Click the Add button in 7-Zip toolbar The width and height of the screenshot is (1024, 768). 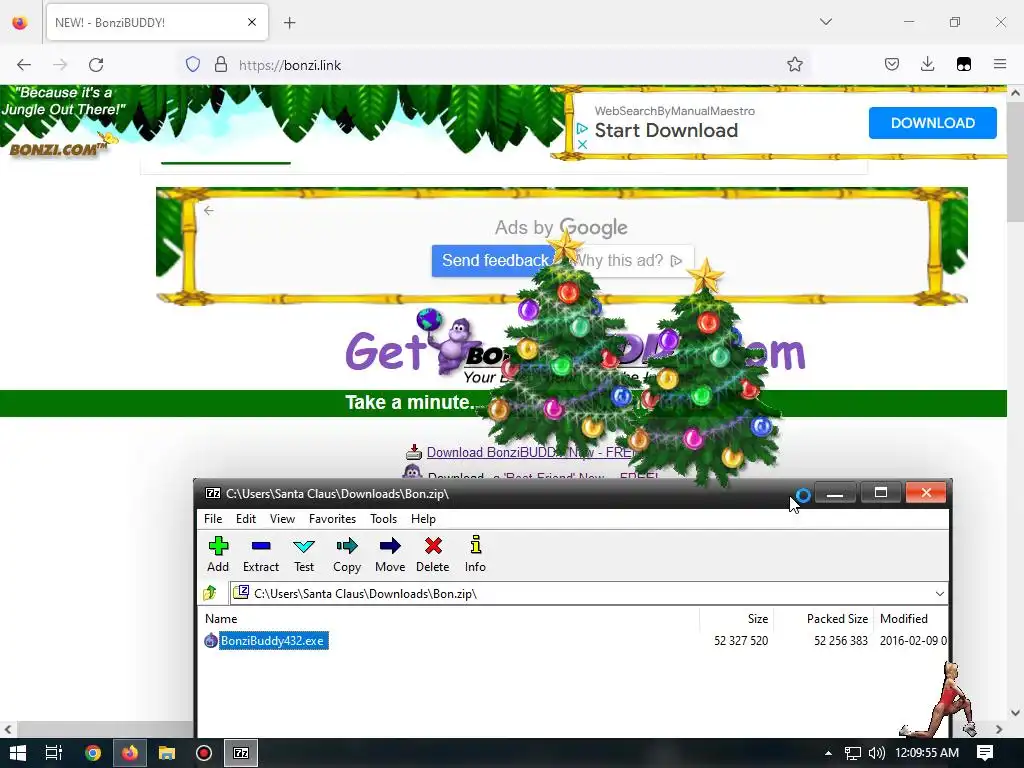click(x=218, y=554)
